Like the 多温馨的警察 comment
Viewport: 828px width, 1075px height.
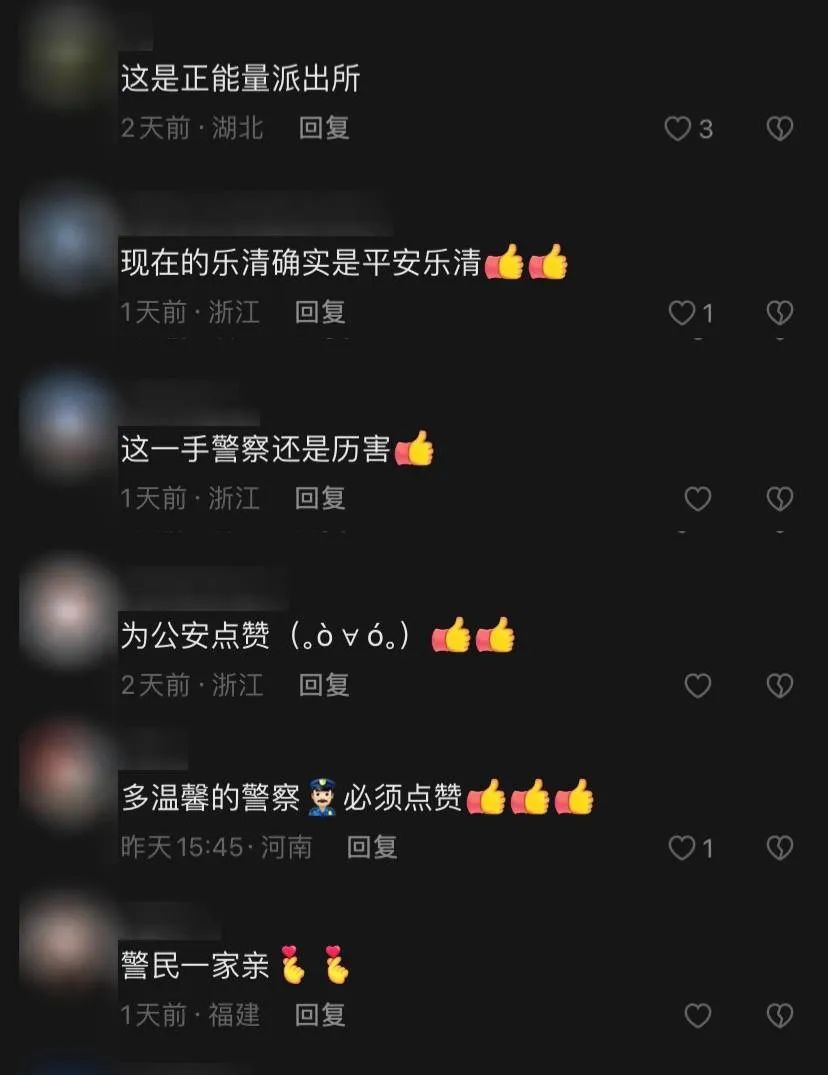tap(681, 848)
